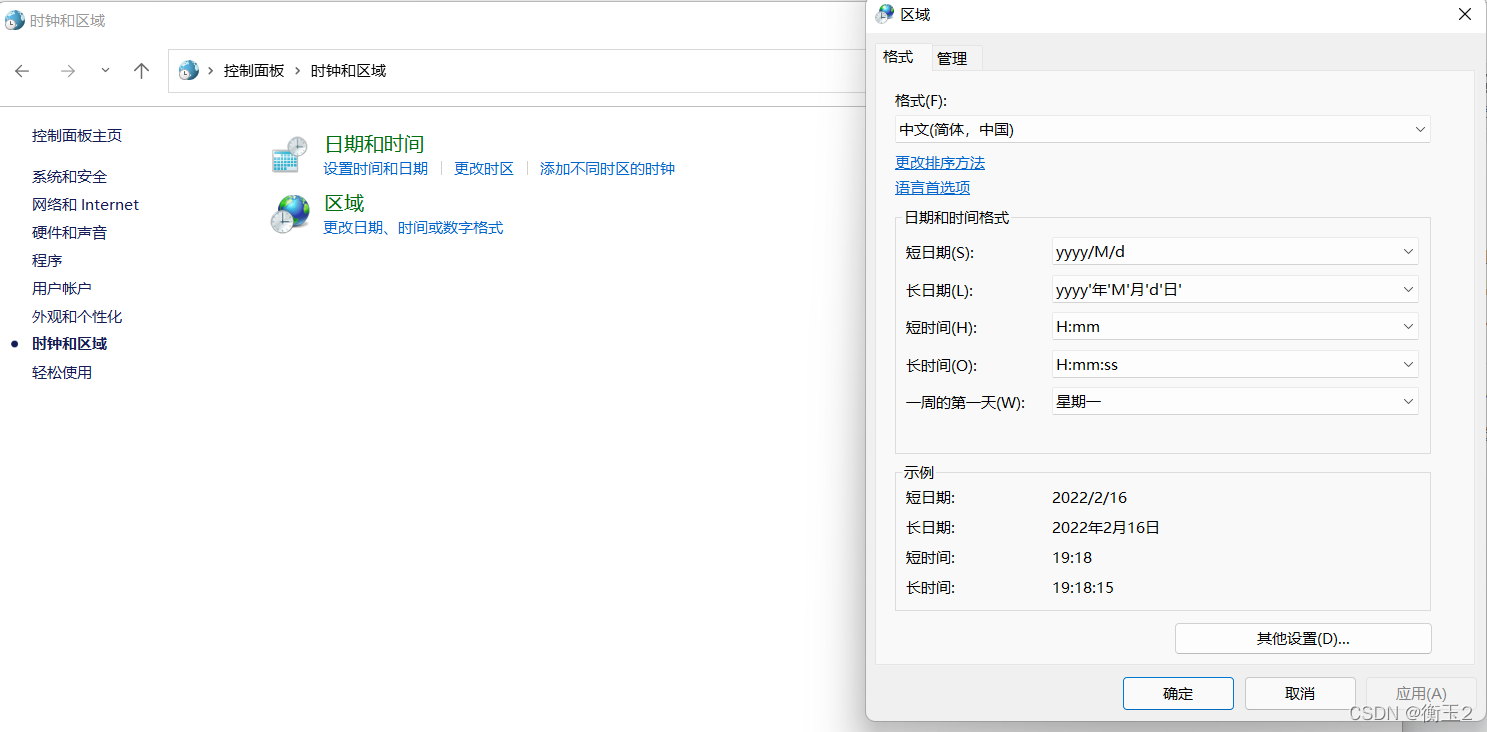Viewport: 1487px width, 732px height.
Task: Click the example long time 19:18:15
Action: click(x=1083, y=588)
